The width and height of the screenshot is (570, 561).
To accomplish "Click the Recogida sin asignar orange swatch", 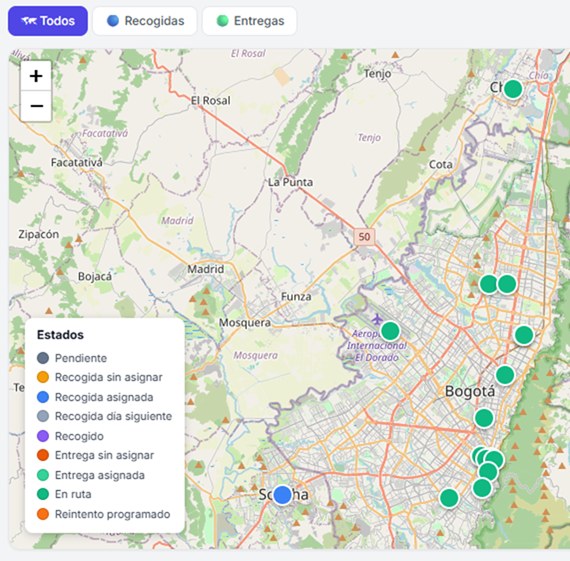I will click(x=43, y=377).
